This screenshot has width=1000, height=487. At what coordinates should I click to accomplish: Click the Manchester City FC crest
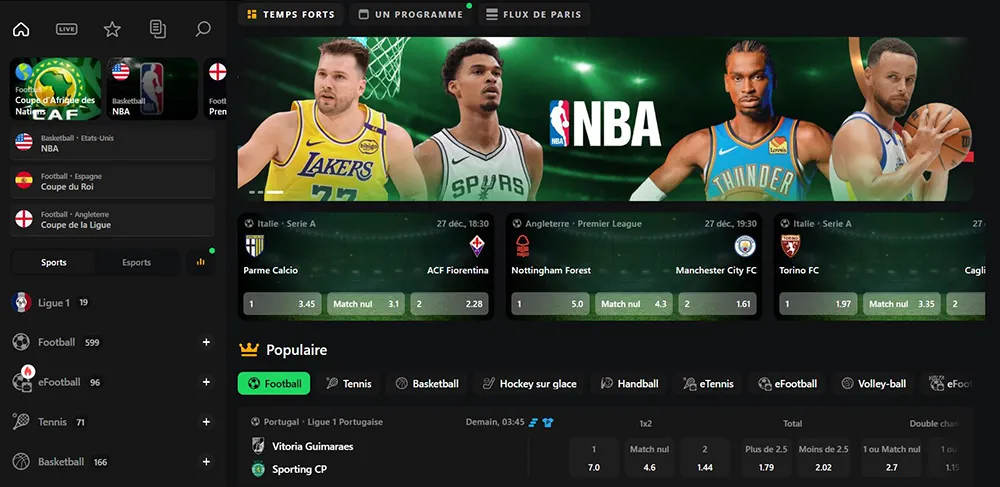point(745,246)
